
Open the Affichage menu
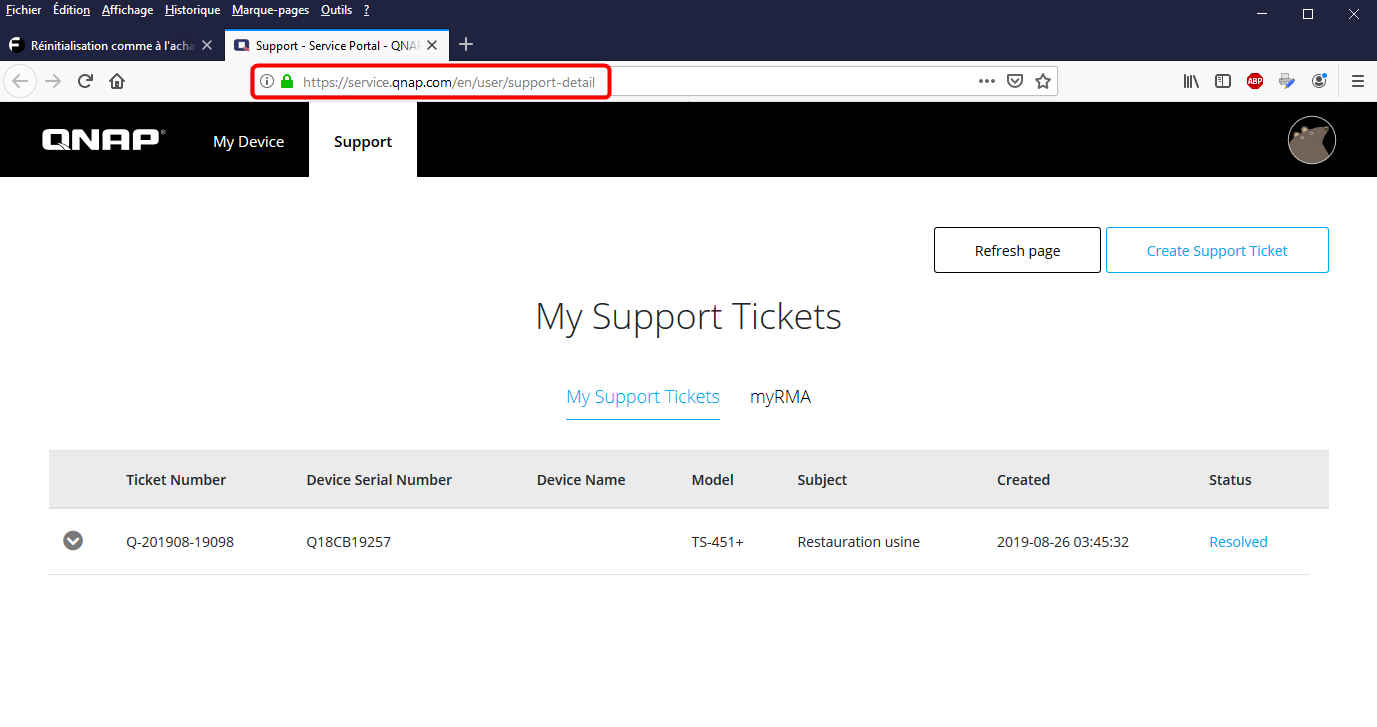(x=127, y=10)
